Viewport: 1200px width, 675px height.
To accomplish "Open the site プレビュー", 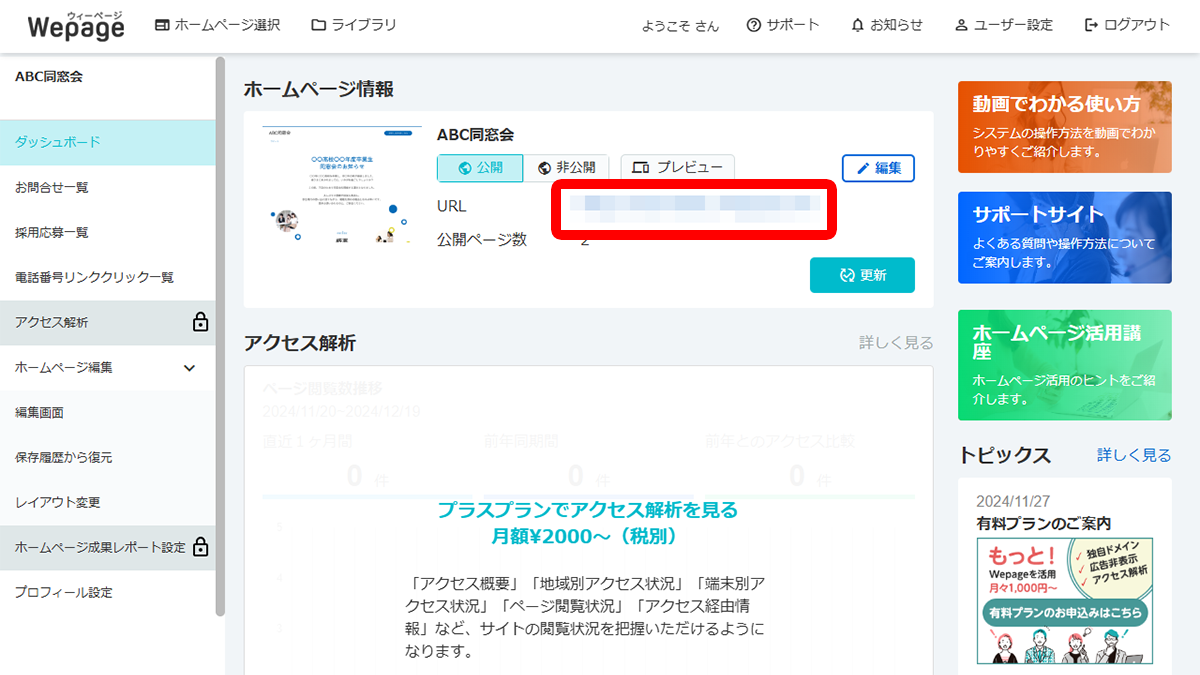I will (x=677, y=167).
